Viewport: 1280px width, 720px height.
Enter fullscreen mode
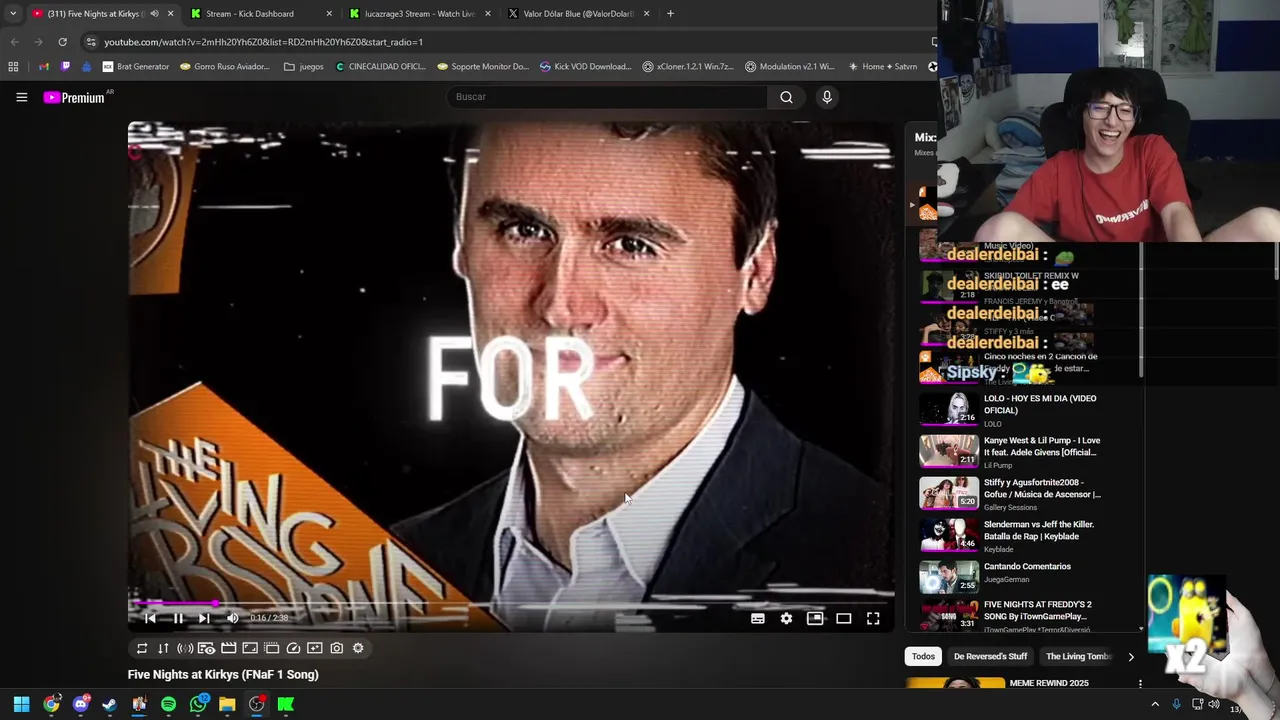coord(873,618)
